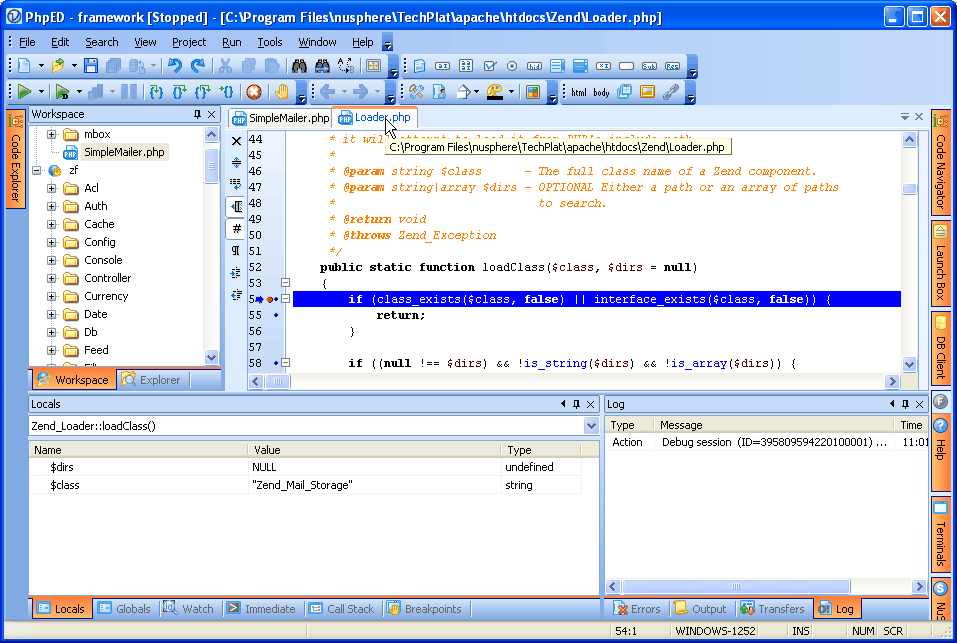Viewport: 957px width, 643px height.
Task: Open the Tools menu
Action: pyautogui.click(x=269, y=42)
